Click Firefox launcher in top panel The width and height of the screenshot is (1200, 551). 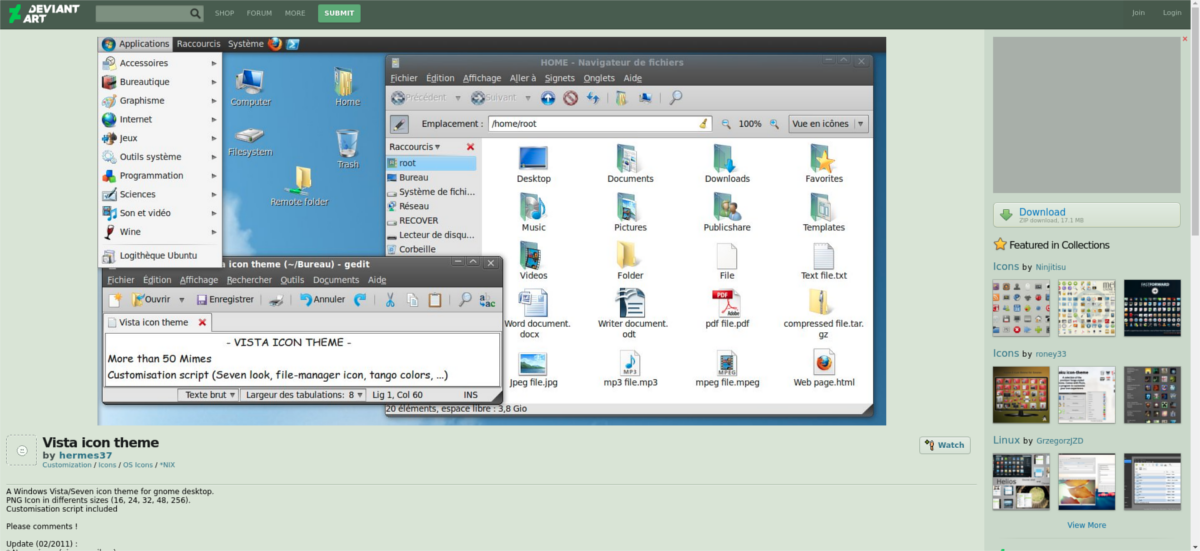(x=275, y=44)
